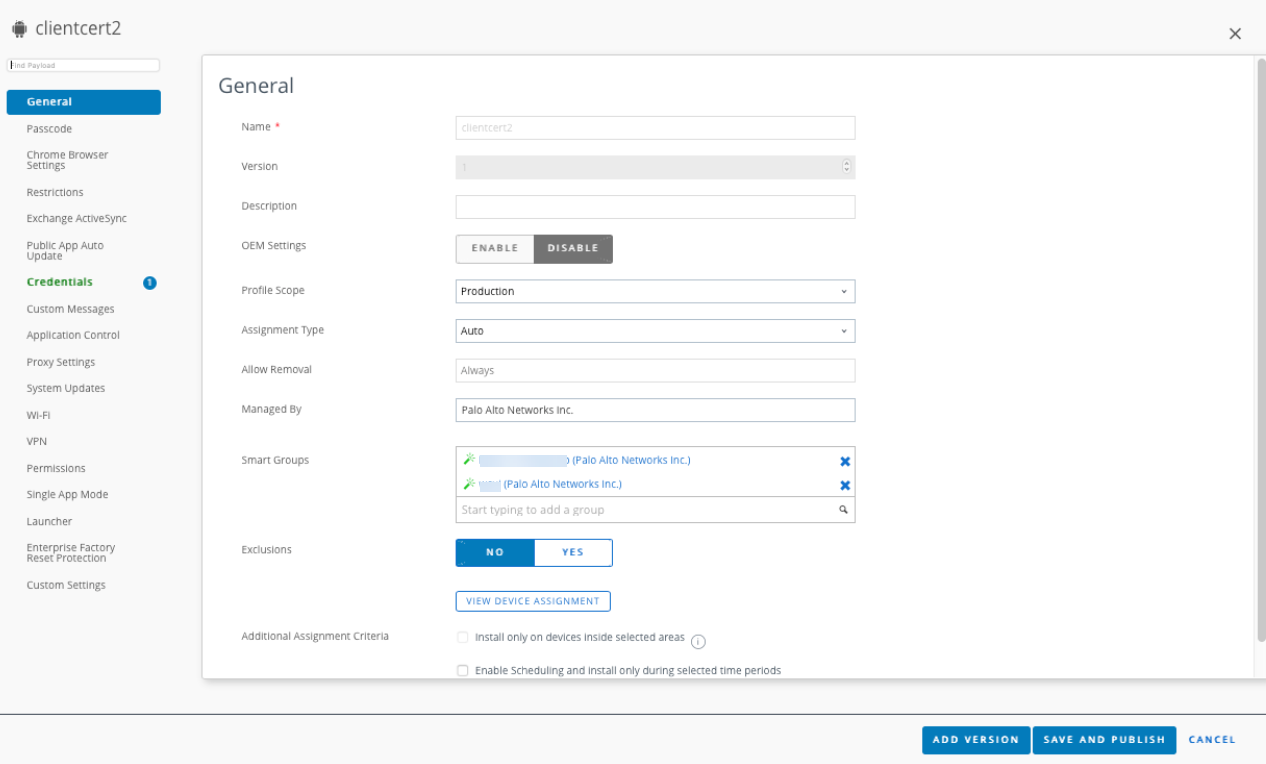Click the search magnifier in Smart Groups field
The height and width of the screenshot is (764, 1266).
(x=843, y=510)
